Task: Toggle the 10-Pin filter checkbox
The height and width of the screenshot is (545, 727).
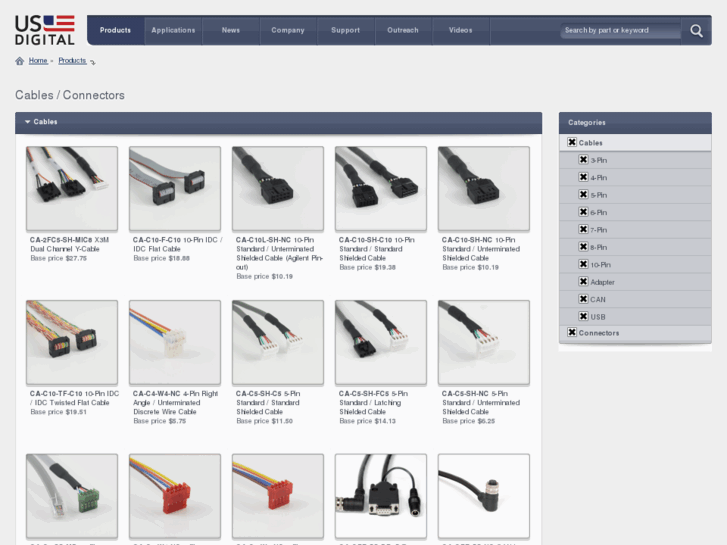Action: click(x=583, y=264)
